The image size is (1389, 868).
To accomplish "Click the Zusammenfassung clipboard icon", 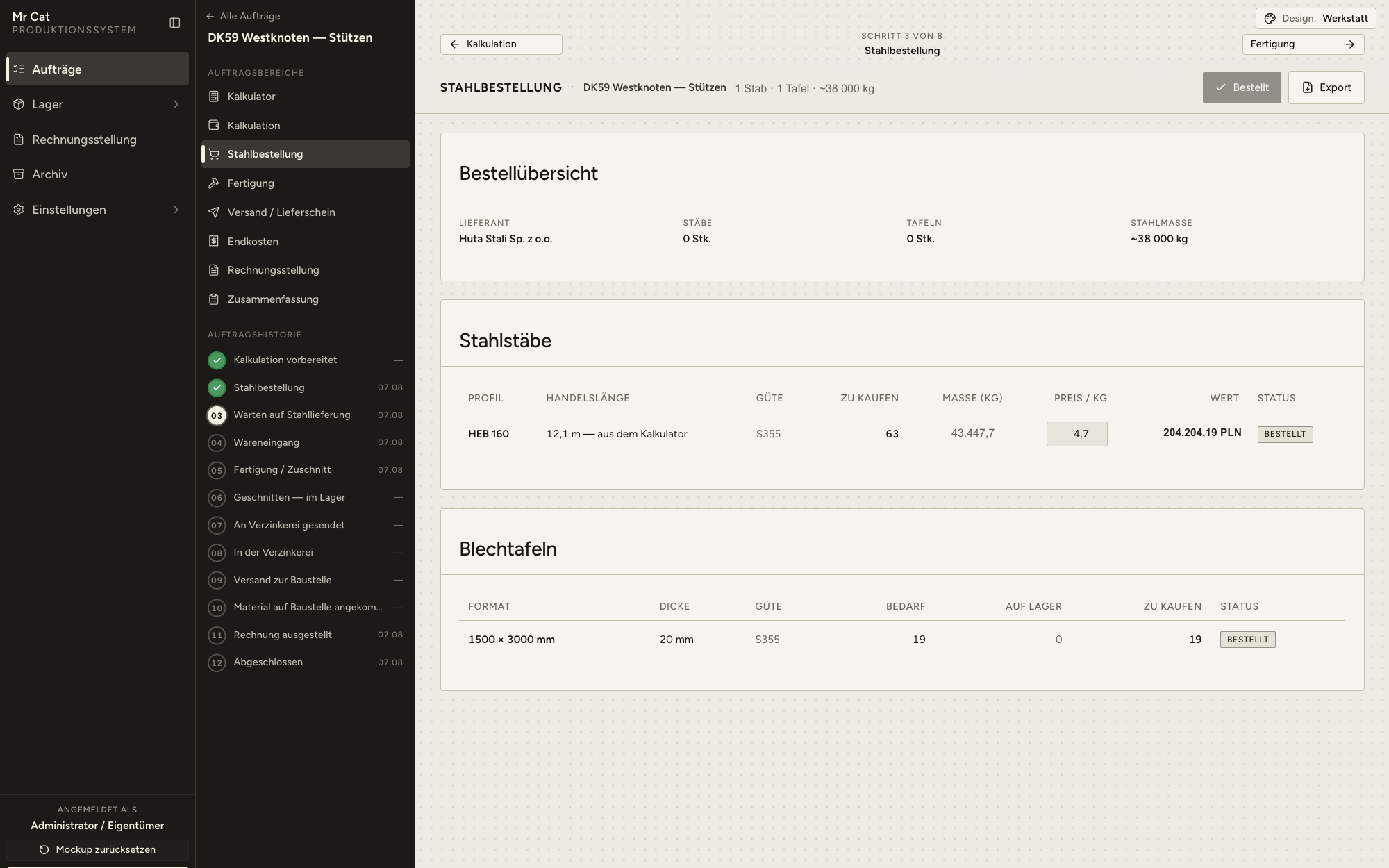I will click(x=214, y=299).
